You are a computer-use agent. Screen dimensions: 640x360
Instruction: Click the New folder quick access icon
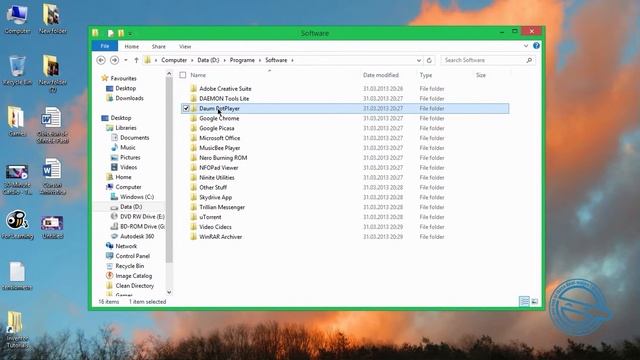(x=121, y=33)
